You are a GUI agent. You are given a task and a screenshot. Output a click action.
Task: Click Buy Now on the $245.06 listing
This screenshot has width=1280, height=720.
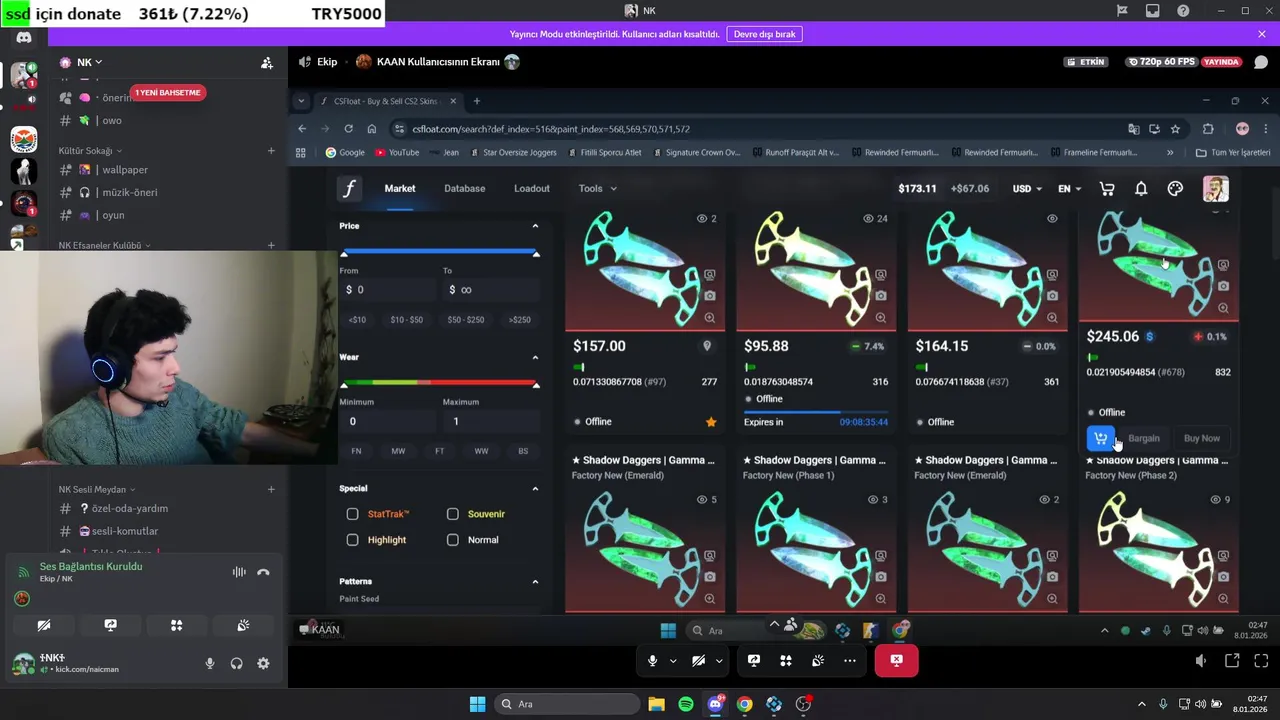pos(1201,438)
